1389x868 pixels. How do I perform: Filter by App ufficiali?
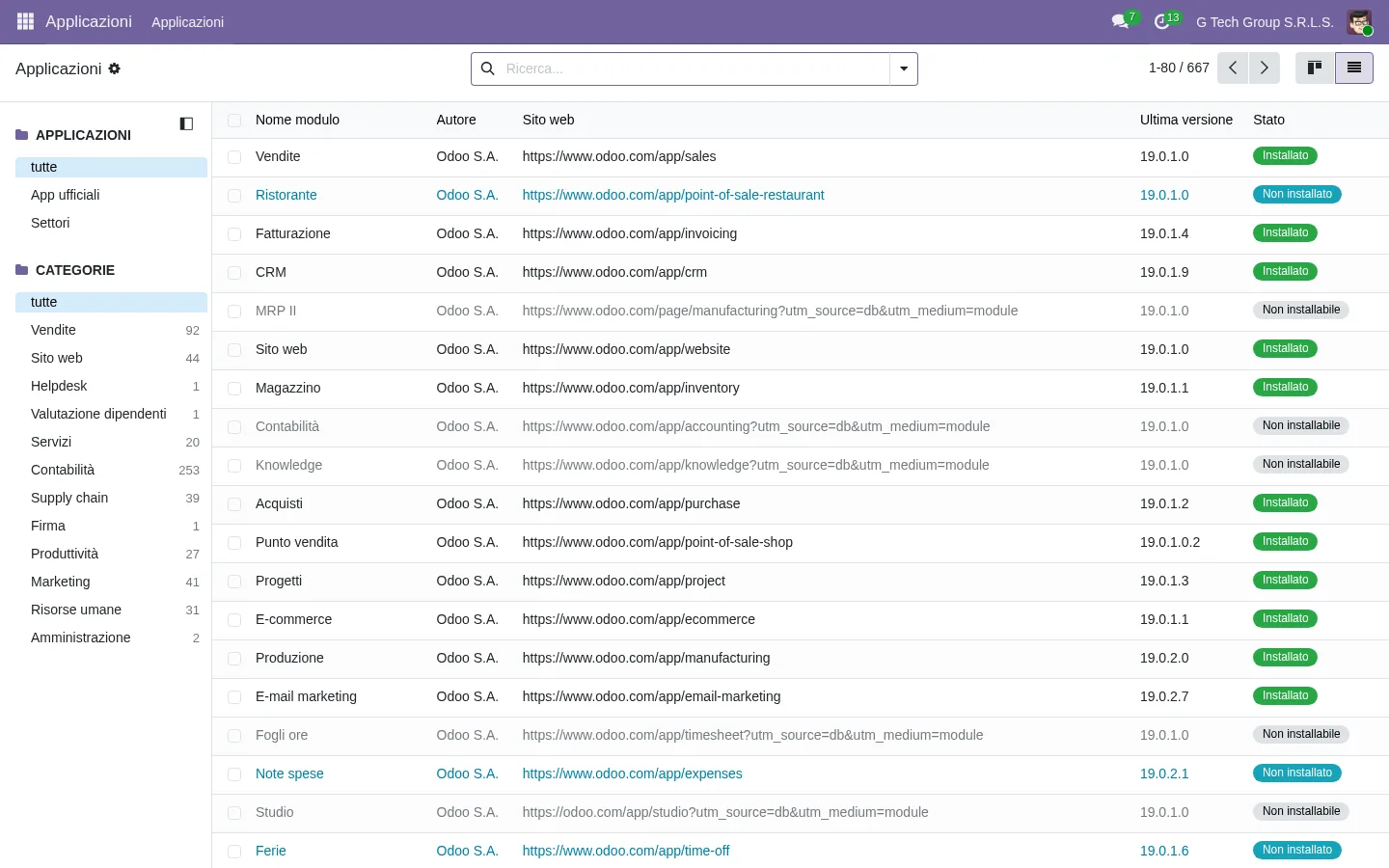(x=65, y=195)
